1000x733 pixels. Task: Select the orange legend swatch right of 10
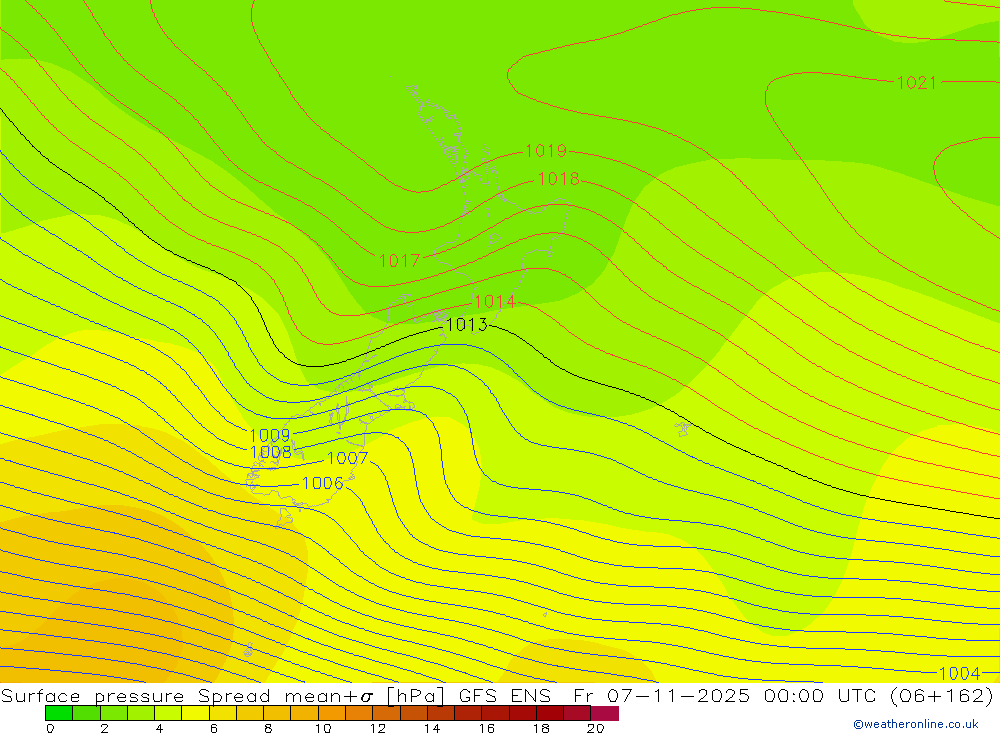pyautogui.click(x=332, y=713)
